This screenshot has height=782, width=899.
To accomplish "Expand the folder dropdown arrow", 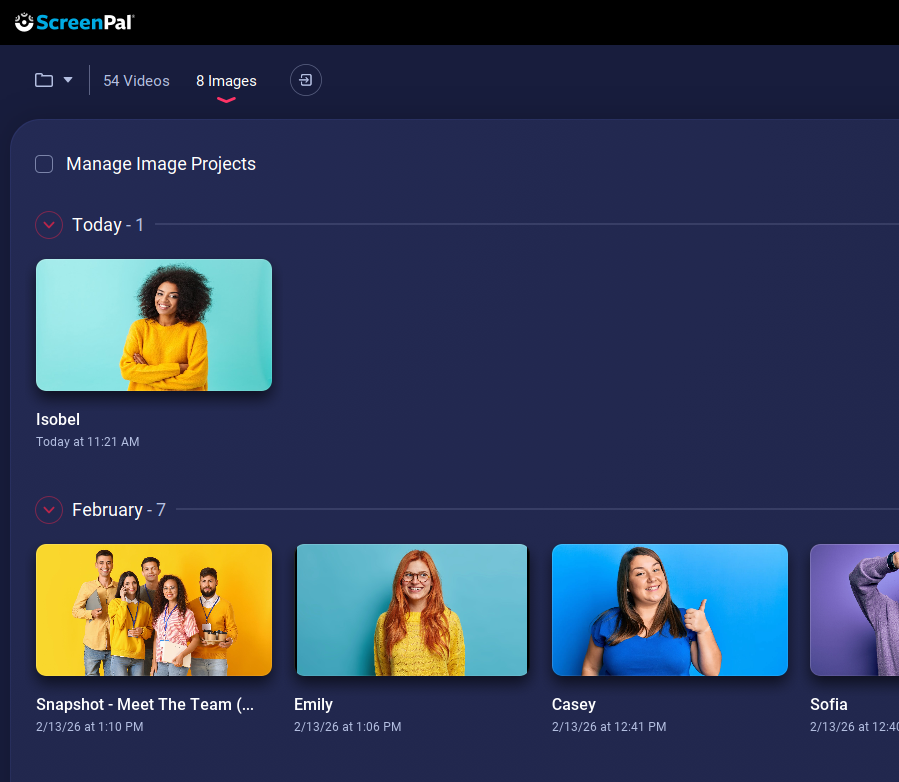I will coord(68,80).
